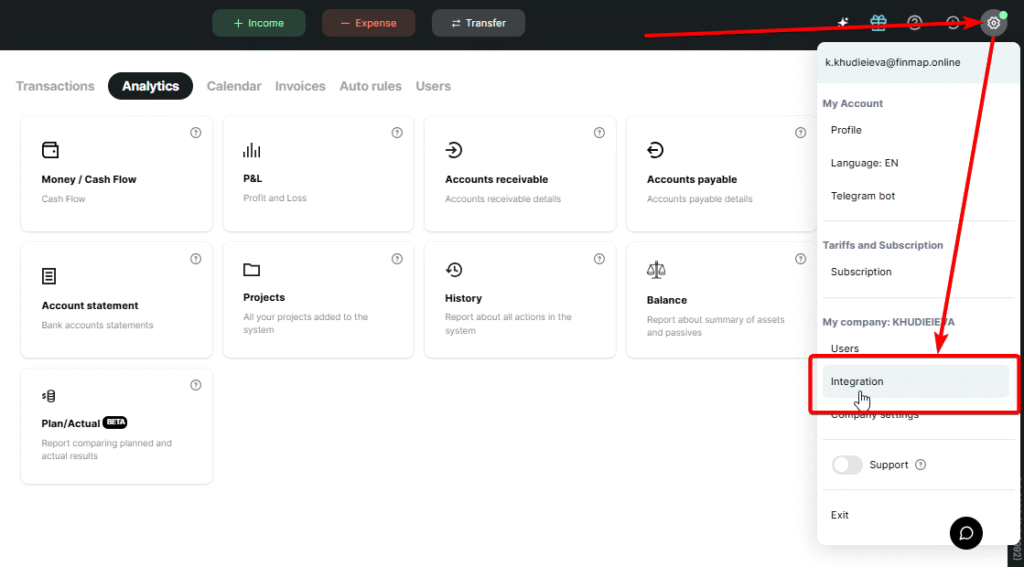Toggle the Support switch
The image size is (1024, 567).
[847, 465]
